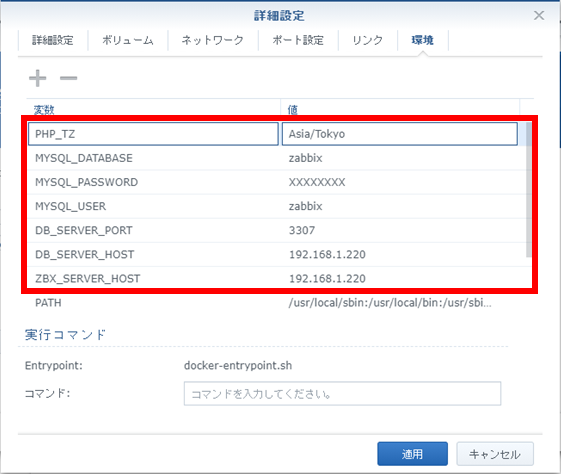Add a new environment variable with plus icon
The width and height of the screenshot is (561, 474).
click(x=38, y=78)
